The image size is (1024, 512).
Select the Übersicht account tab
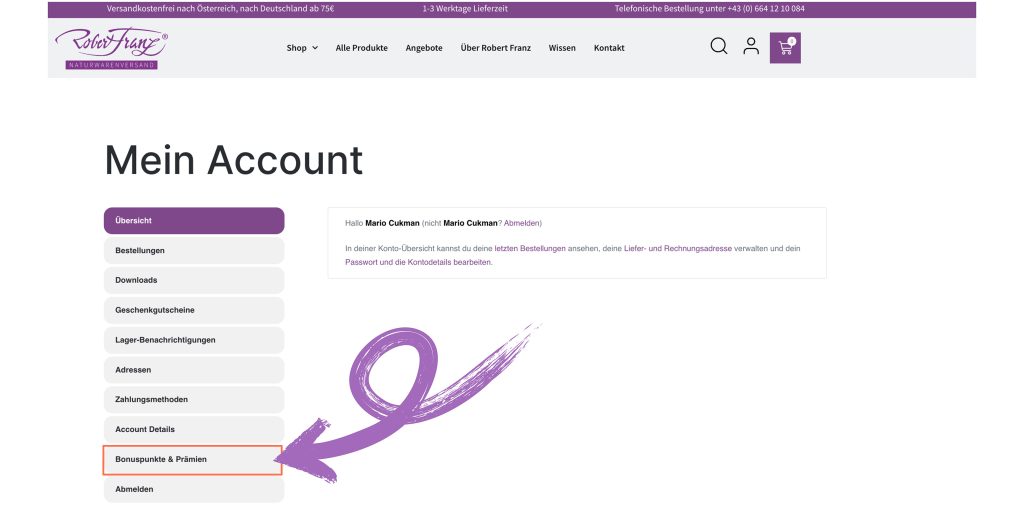click(194, 221)
